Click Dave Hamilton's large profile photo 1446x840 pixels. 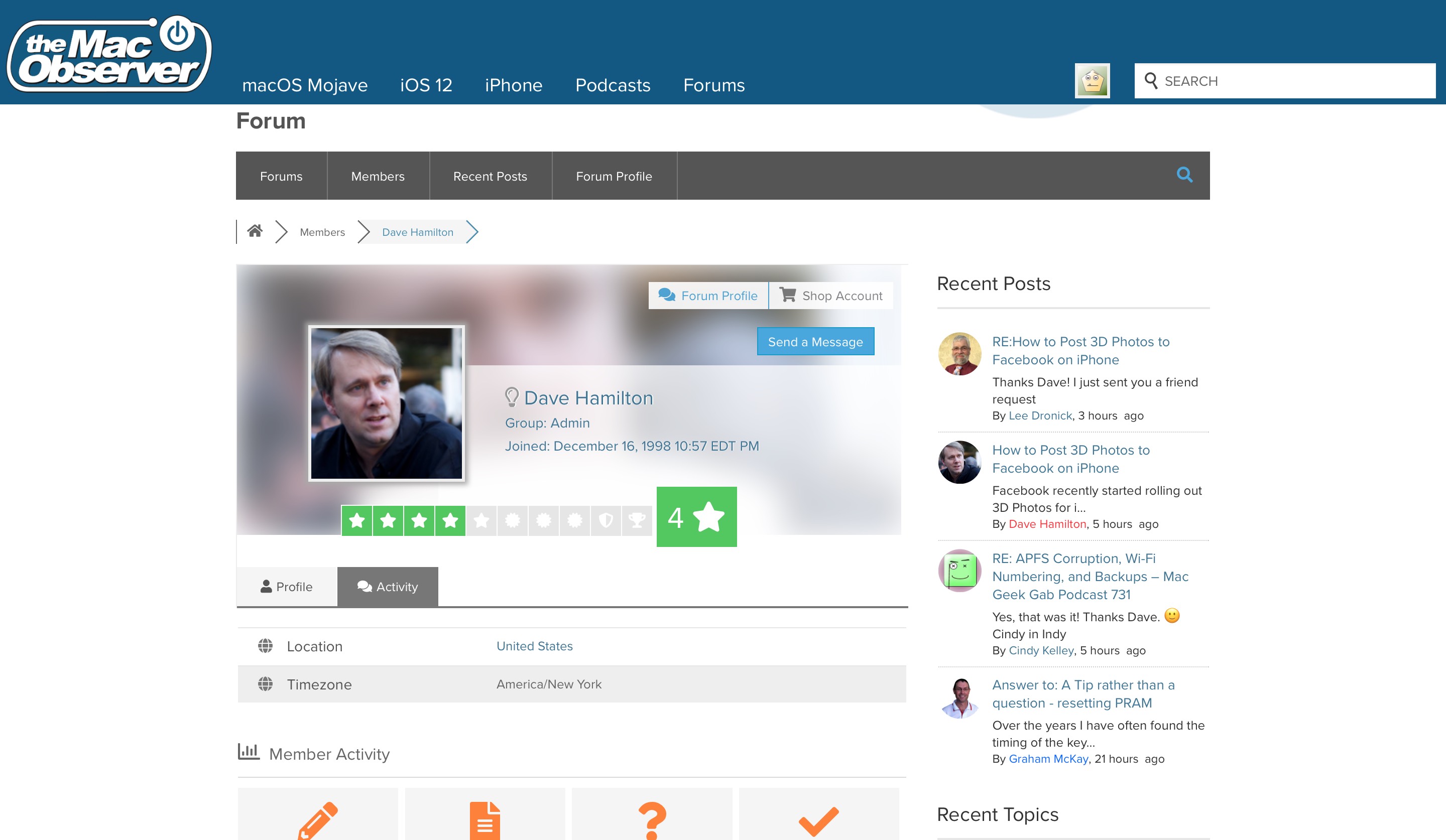tap(386, 403)
